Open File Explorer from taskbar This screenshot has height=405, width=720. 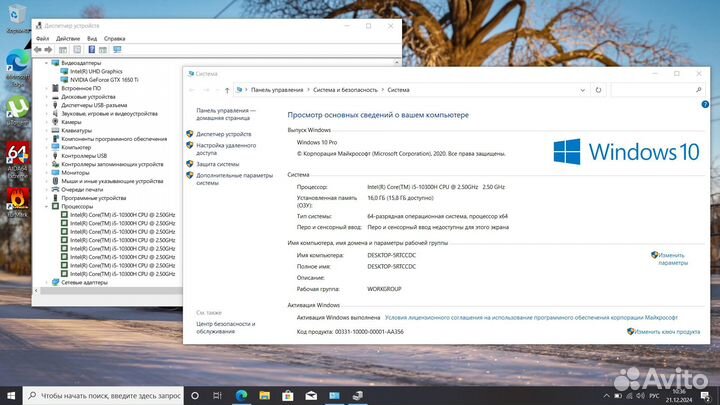pyautogui.click(x=264, y=395)
